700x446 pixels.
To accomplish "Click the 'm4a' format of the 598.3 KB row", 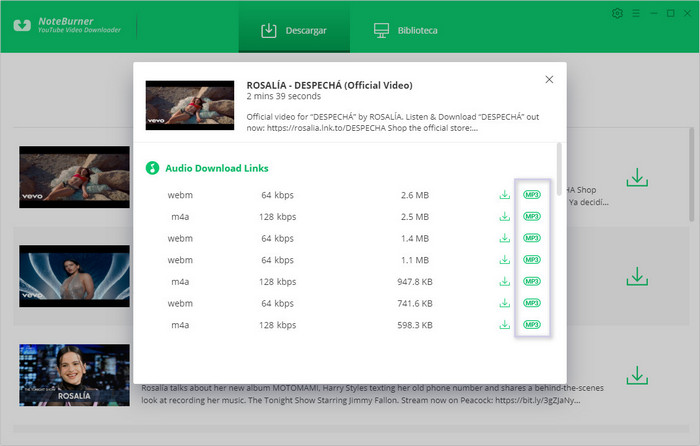I will pyautogui.click(x=180, y=325).
